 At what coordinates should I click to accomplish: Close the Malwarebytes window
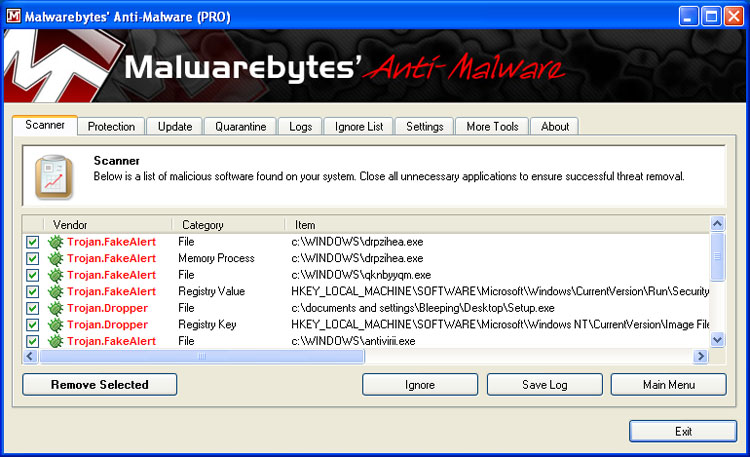[734, 17]
